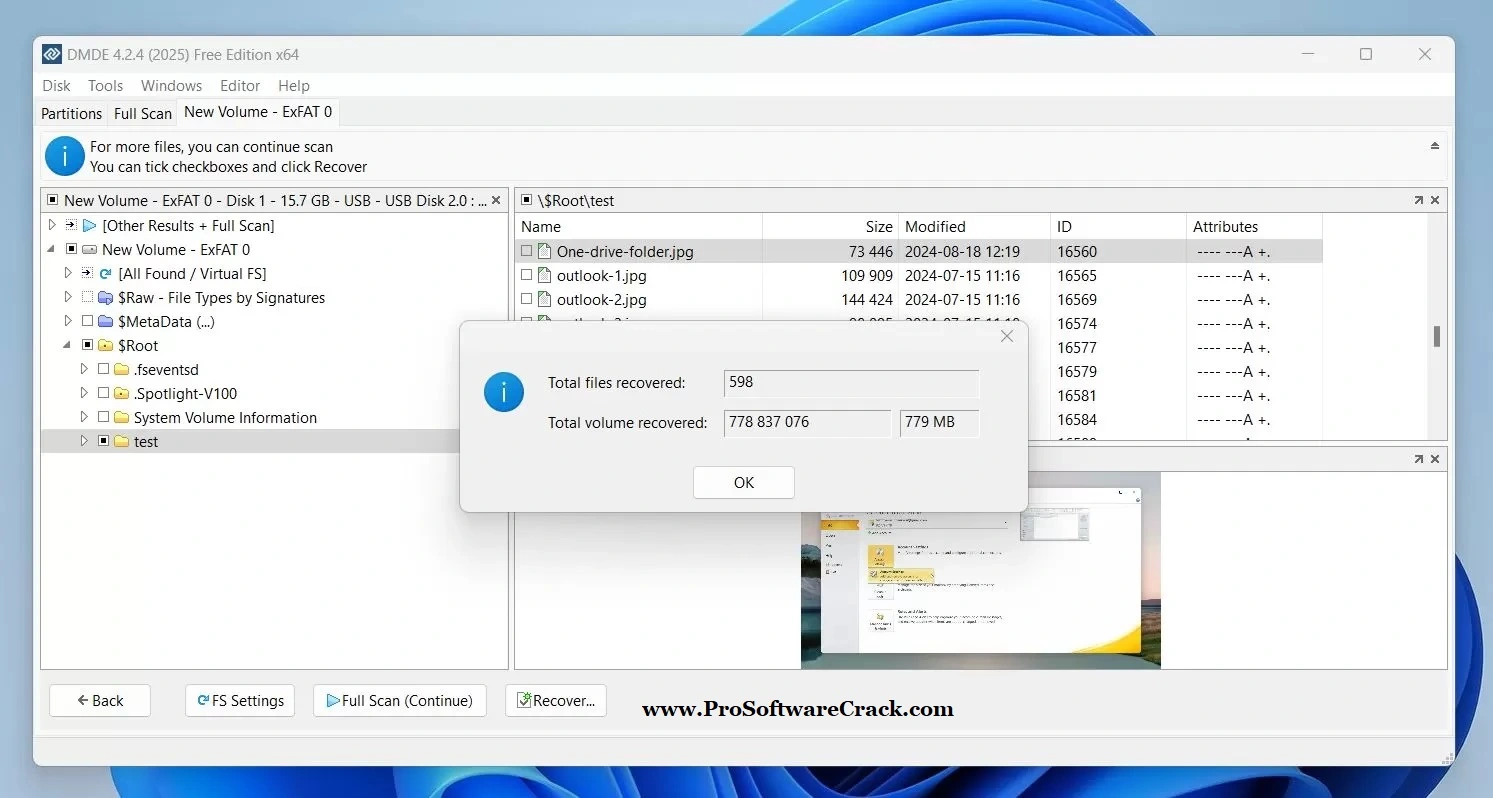1493x798 pixels.
Task: Click the file icon of One-drive-folder.jpg
Action: pos(545,252)
